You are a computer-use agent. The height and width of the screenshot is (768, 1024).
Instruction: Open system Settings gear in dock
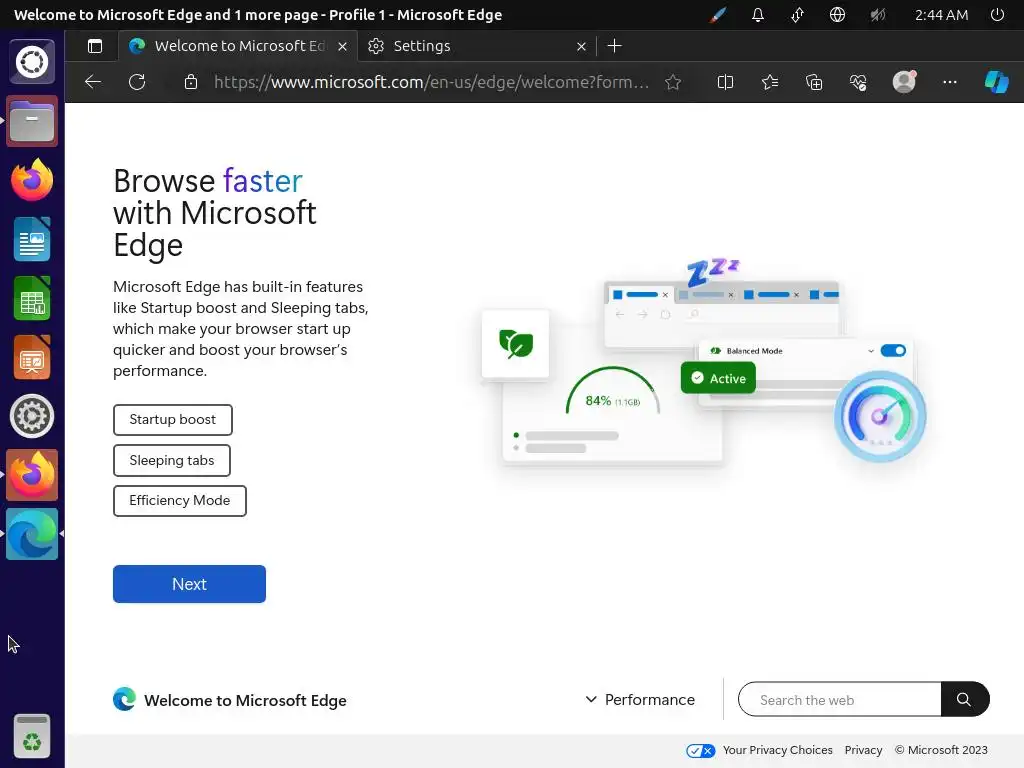[32, 416]
